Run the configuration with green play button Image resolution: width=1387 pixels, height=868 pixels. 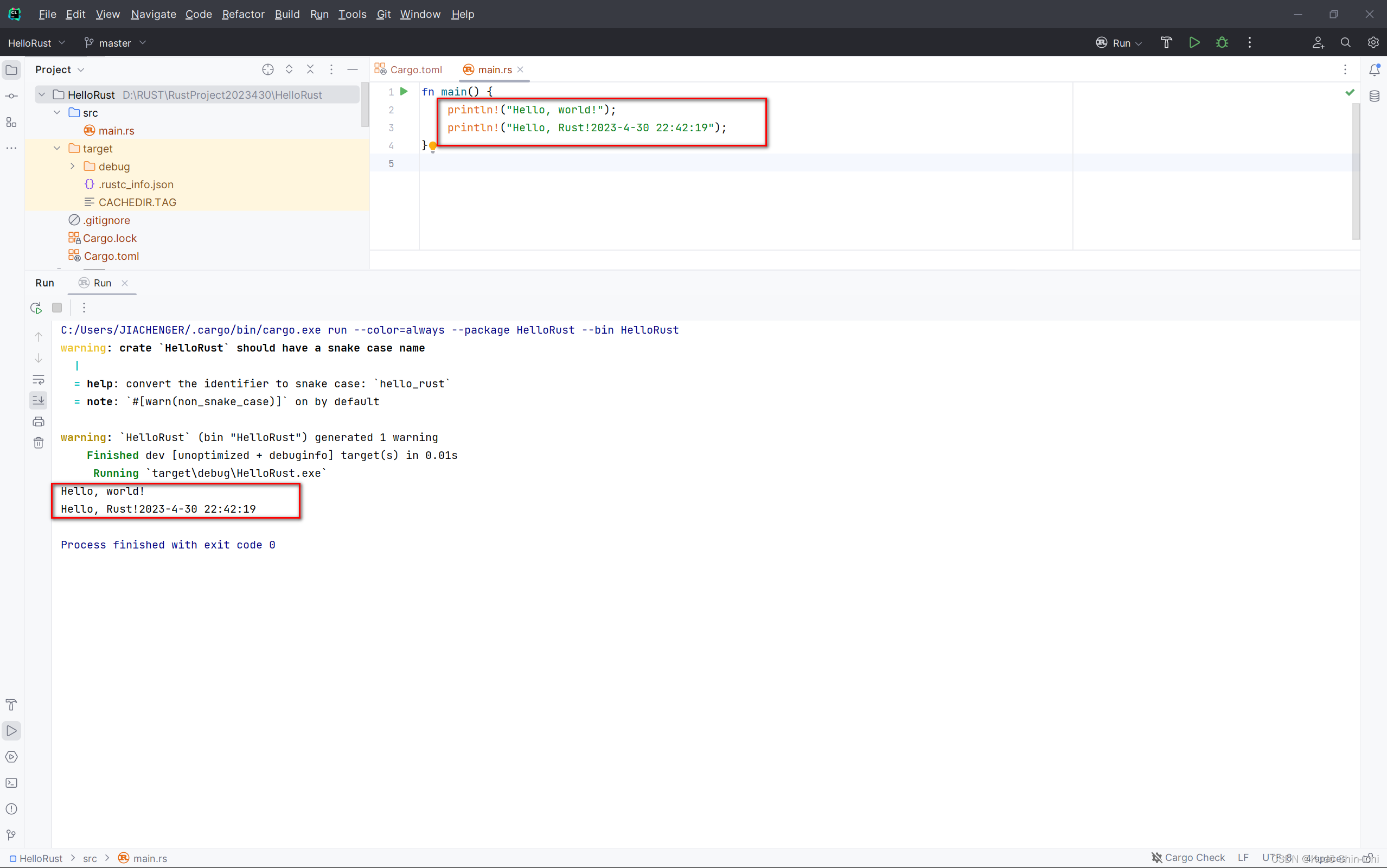click(x=1194, y=42)
